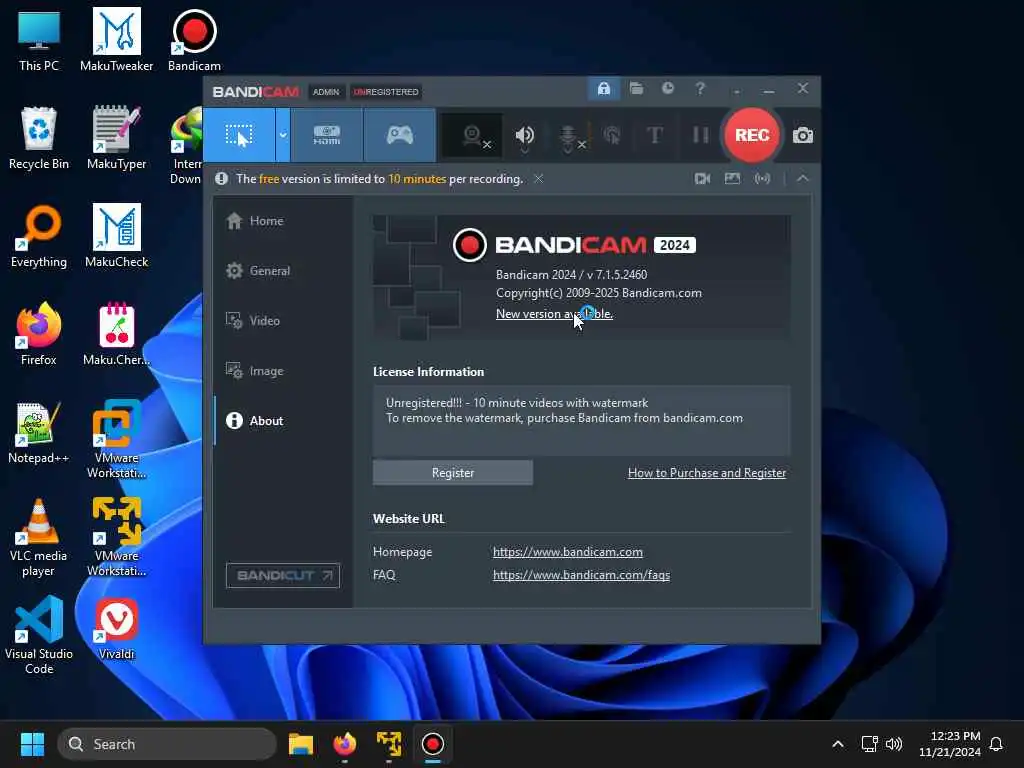
Task: Open the Firefox desktop icon
Action: (x=39, y=334)
